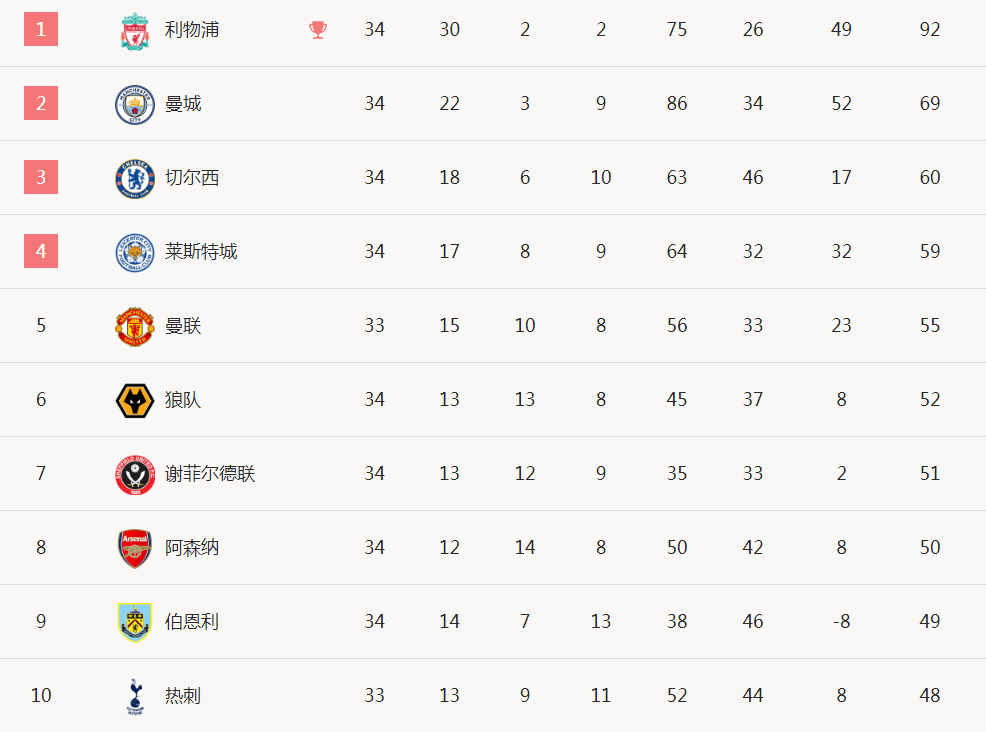Click the Chelsea club crest
Viewport: 986px width, 732px height.
135,179
